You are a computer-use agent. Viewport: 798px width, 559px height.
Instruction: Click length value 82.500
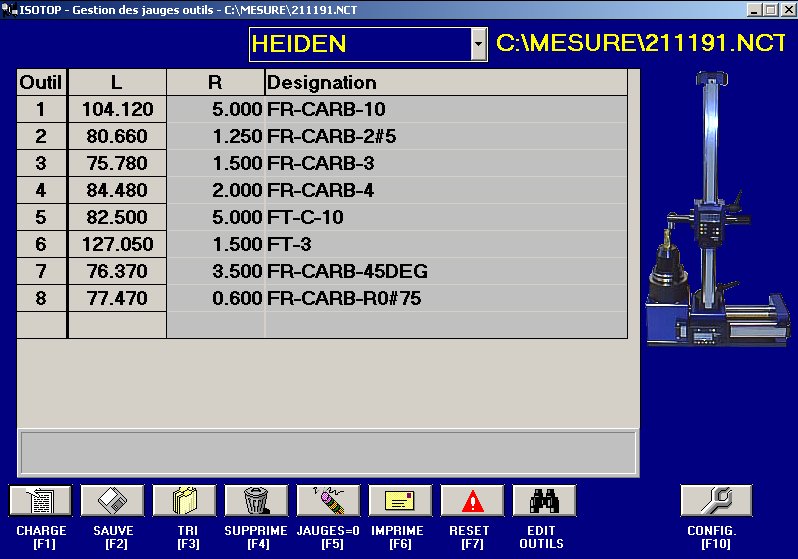[x=117, y=217]
